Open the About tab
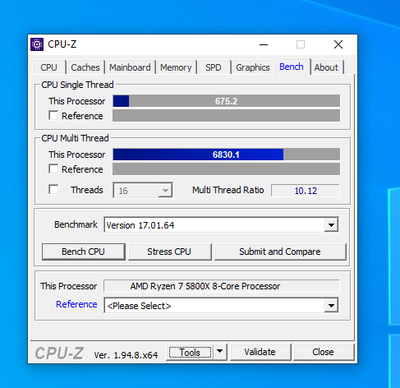This screenshot has width=400, height=388. pos(326,67)
